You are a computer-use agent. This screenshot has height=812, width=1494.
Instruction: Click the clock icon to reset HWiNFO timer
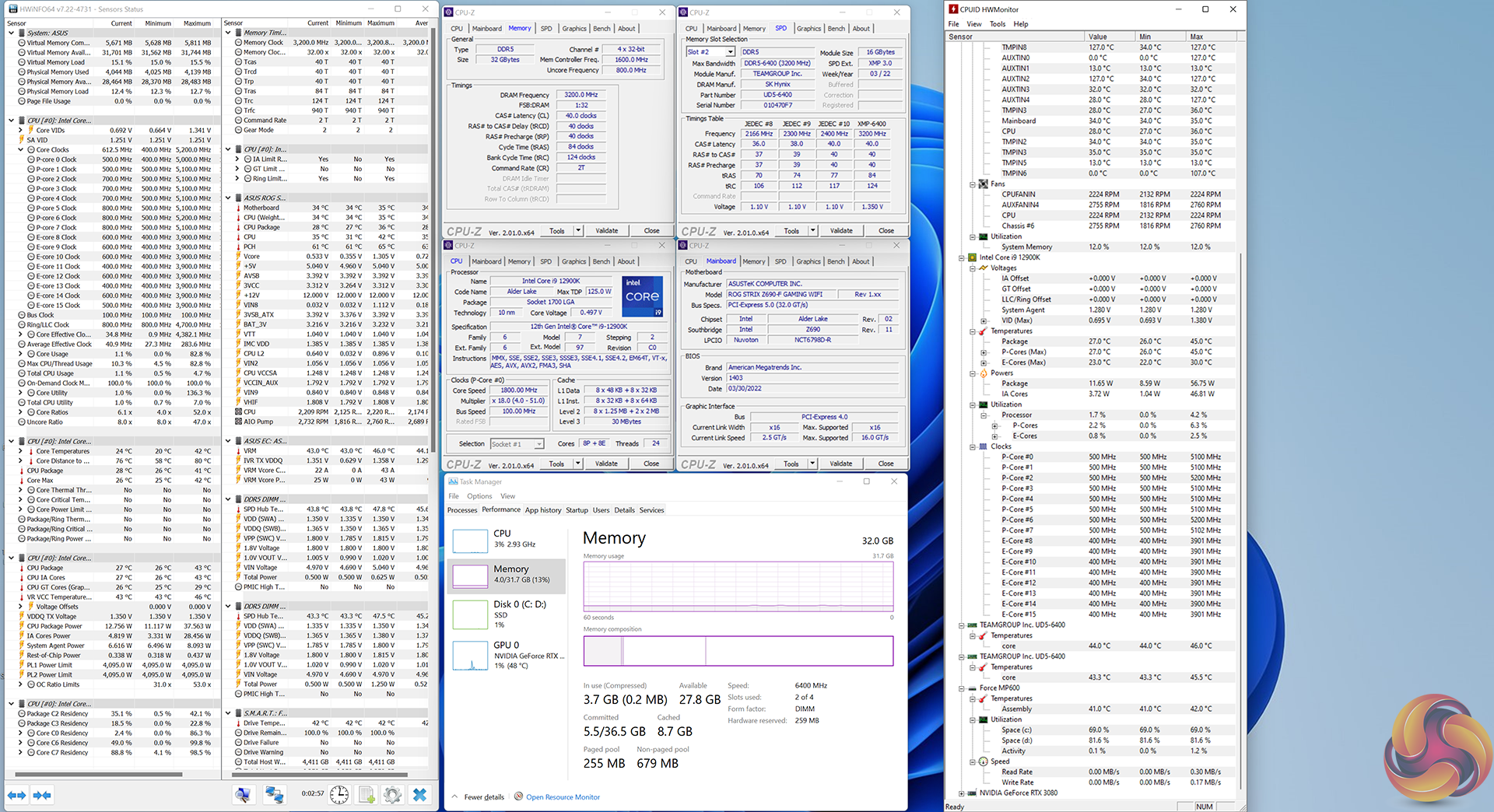click(x=339, y=794)
